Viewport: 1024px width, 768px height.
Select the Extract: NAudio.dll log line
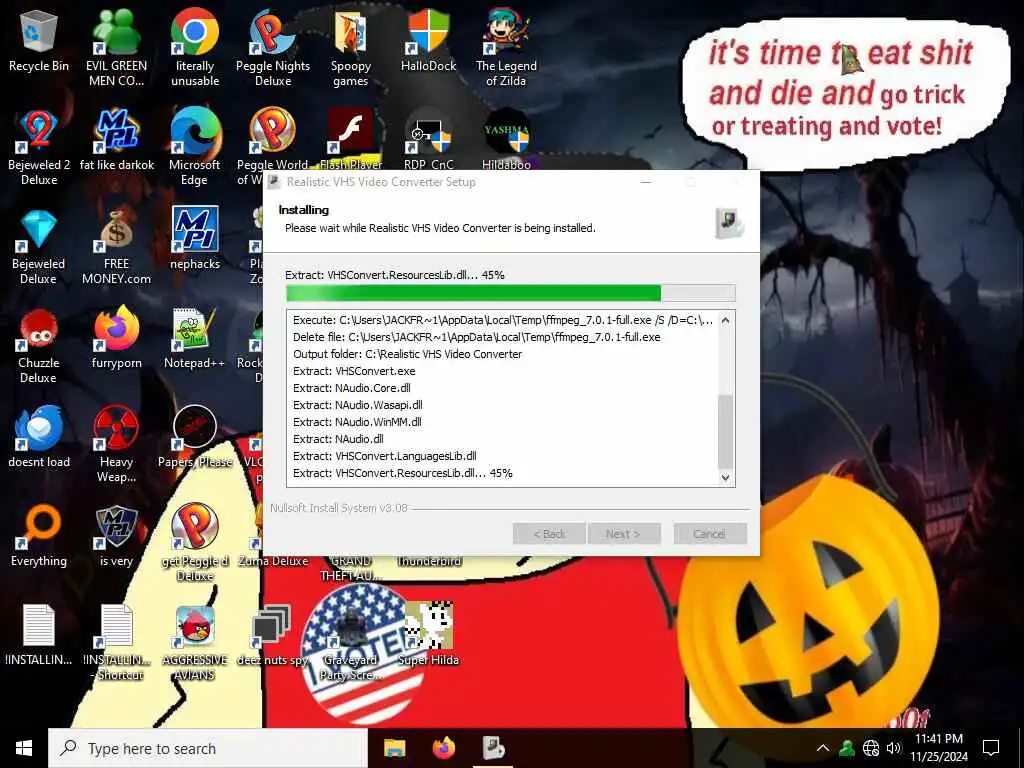[338, 439]
